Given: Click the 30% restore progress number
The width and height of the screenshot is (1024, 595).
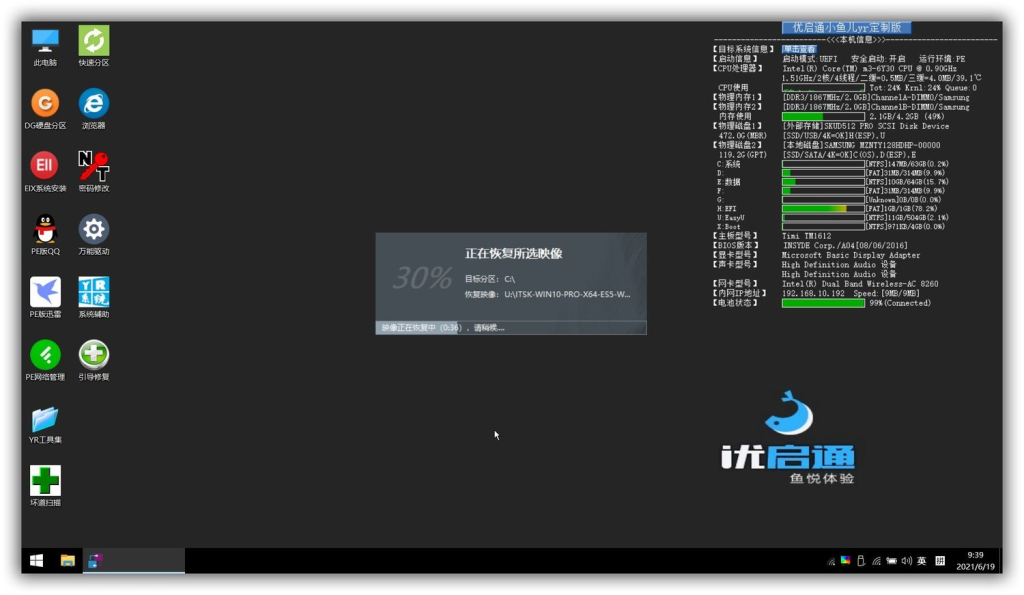Looking at the screenshot, I should coord(422,278).
